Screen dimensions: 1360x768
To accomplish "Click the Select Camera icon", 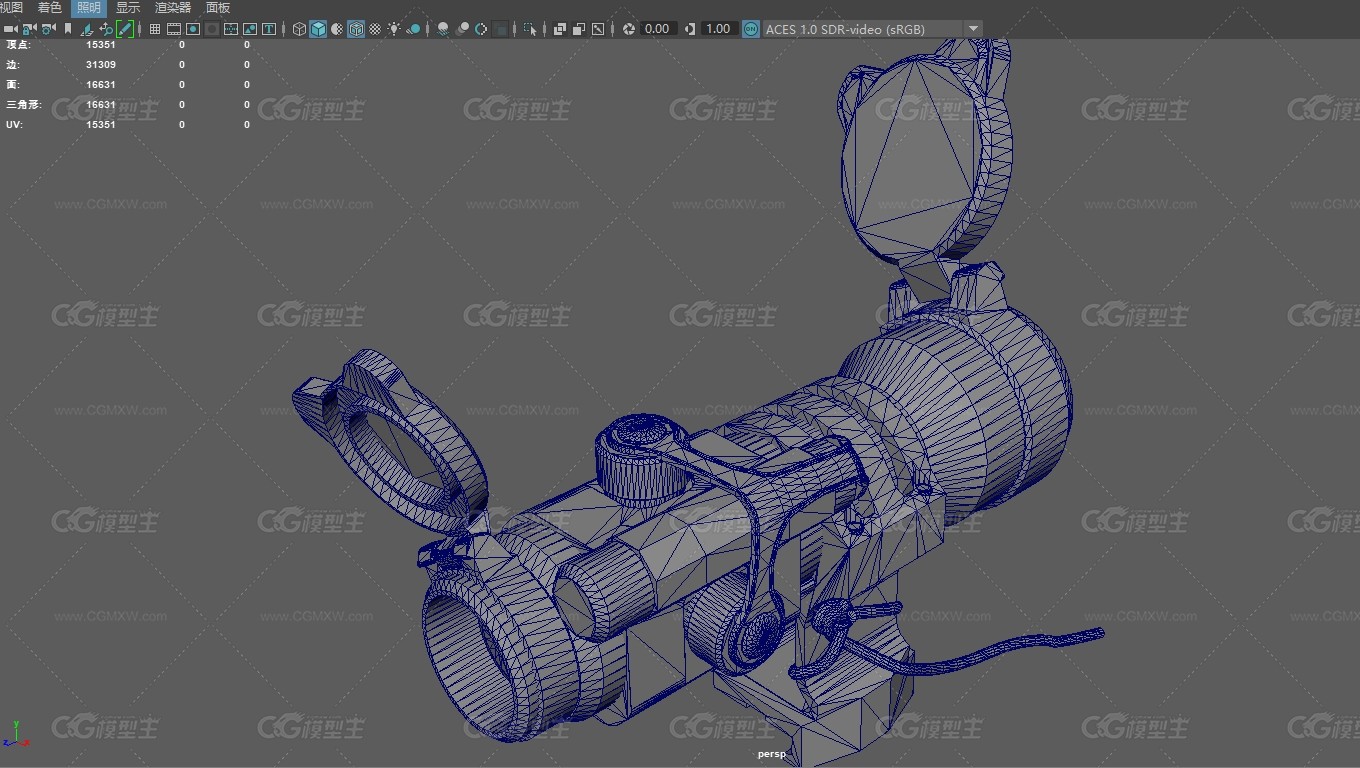I will (x=11, y=29).
